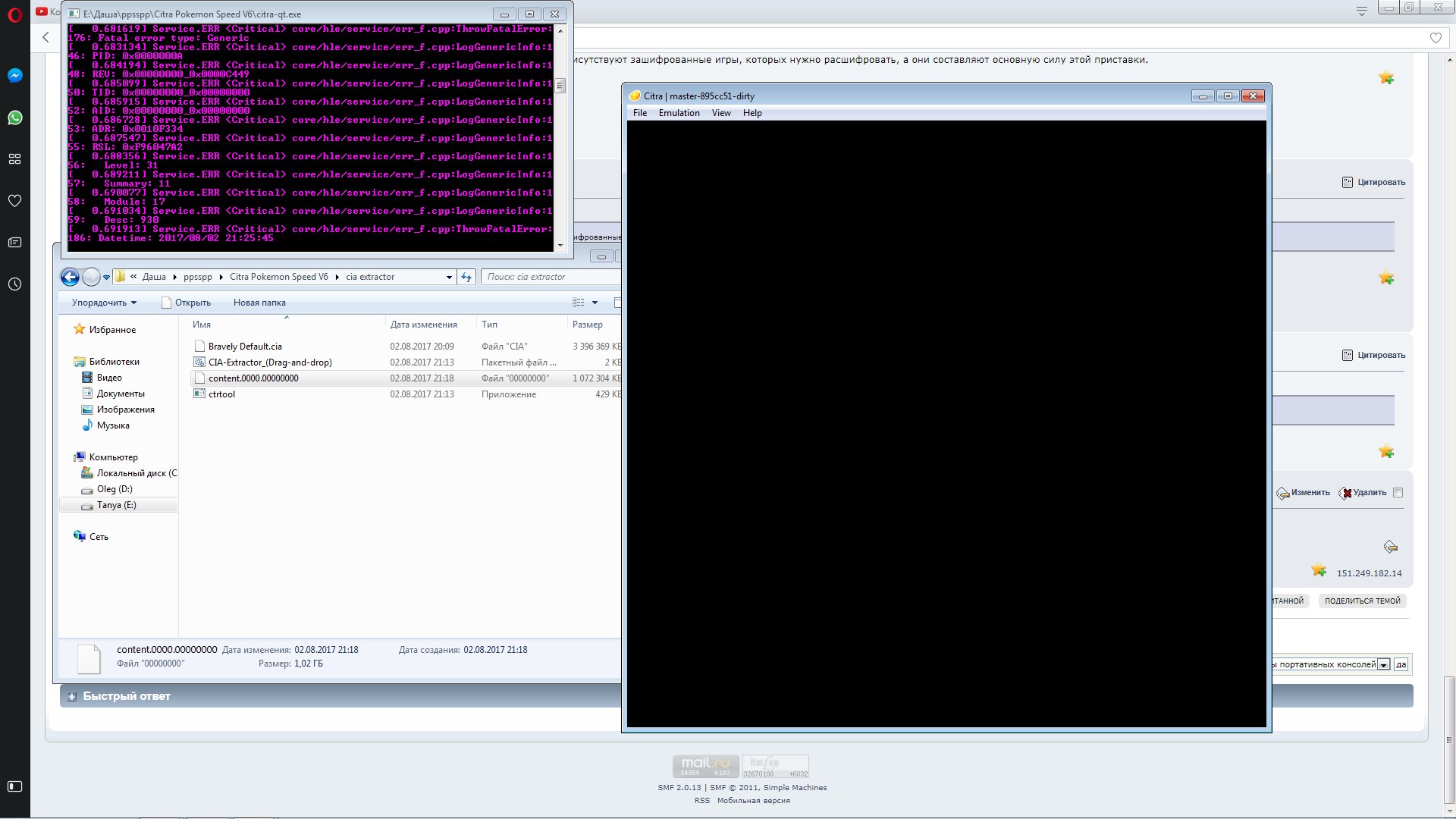The height and width of the screenshot is (819, 1456).
Task: Click Explorer back navigation button
Action: click(70, 278)
